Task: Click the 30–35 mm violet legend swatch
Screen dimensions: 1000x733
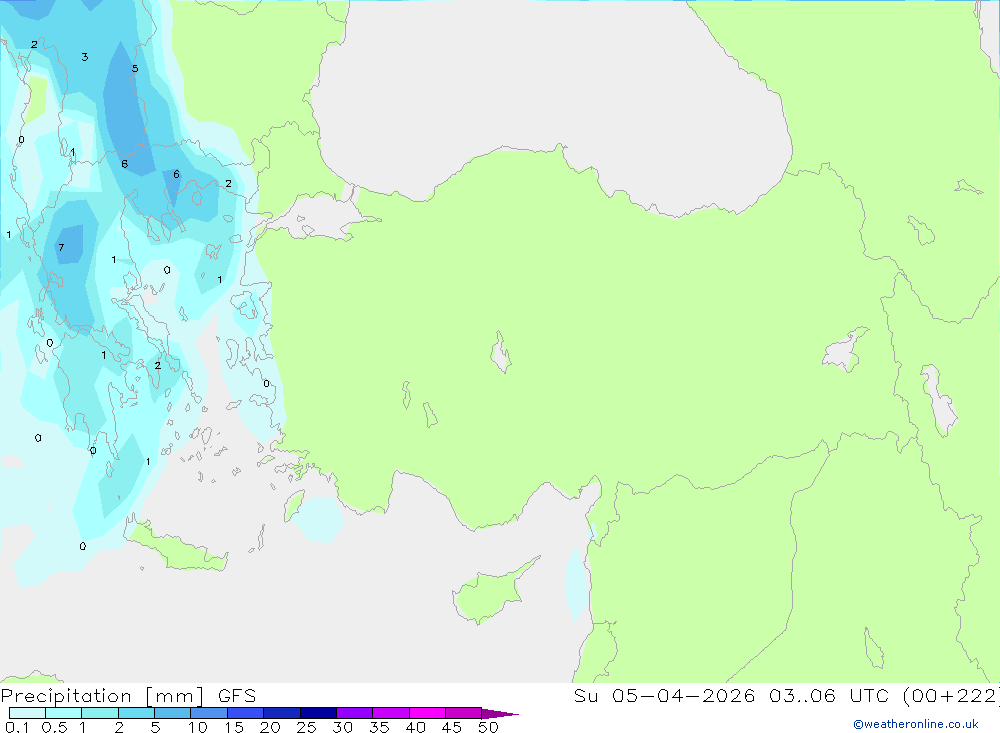Action: 355,713
